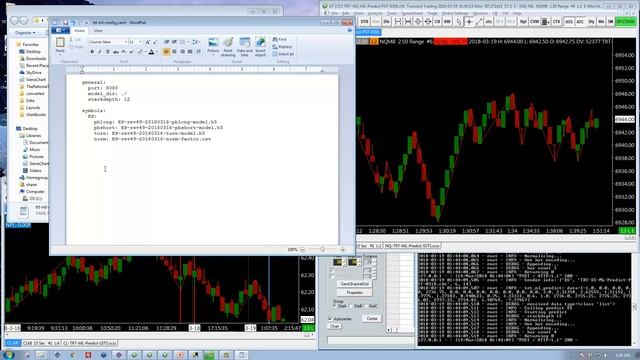Click CTV button in Sierra Chart toolbar
This screenshot has width=640, height=360.
click(x=556, y=22)
